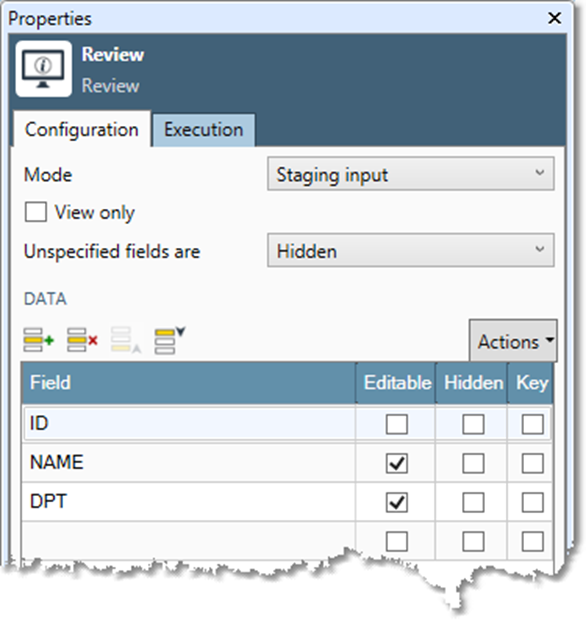586x622 pixels.
Task: Click the Review monitor info icon
Action: tap(44, 69)
